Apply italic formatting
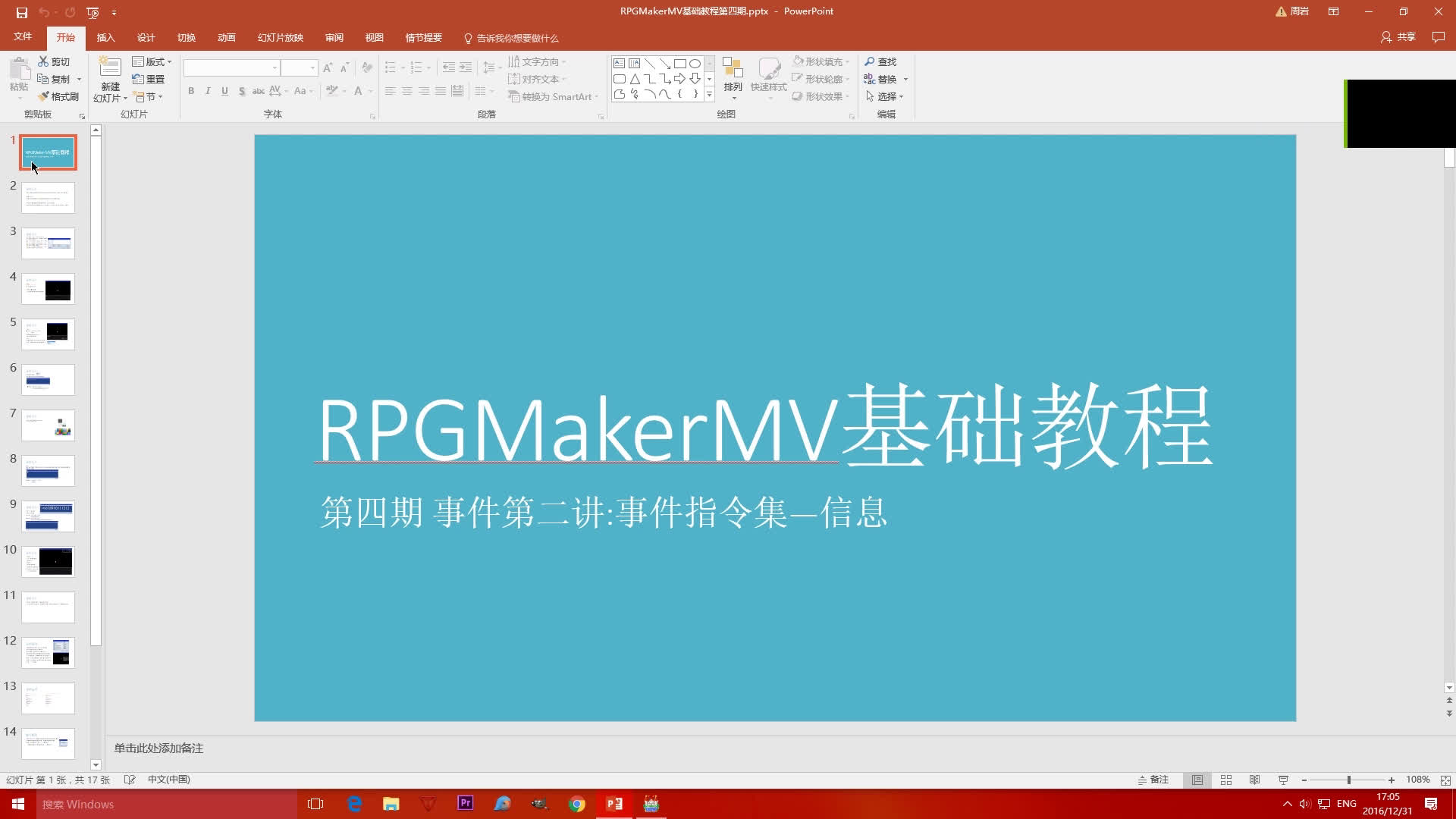Screen dimensions: 1456x819 pyautogui.click(x=208, y=91)
